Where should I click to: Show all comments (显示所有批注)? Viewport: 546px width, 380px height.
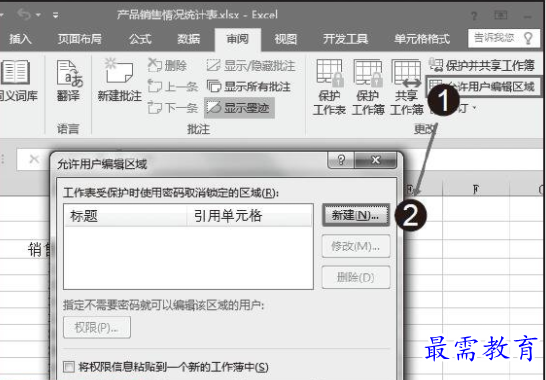point(249,87)
